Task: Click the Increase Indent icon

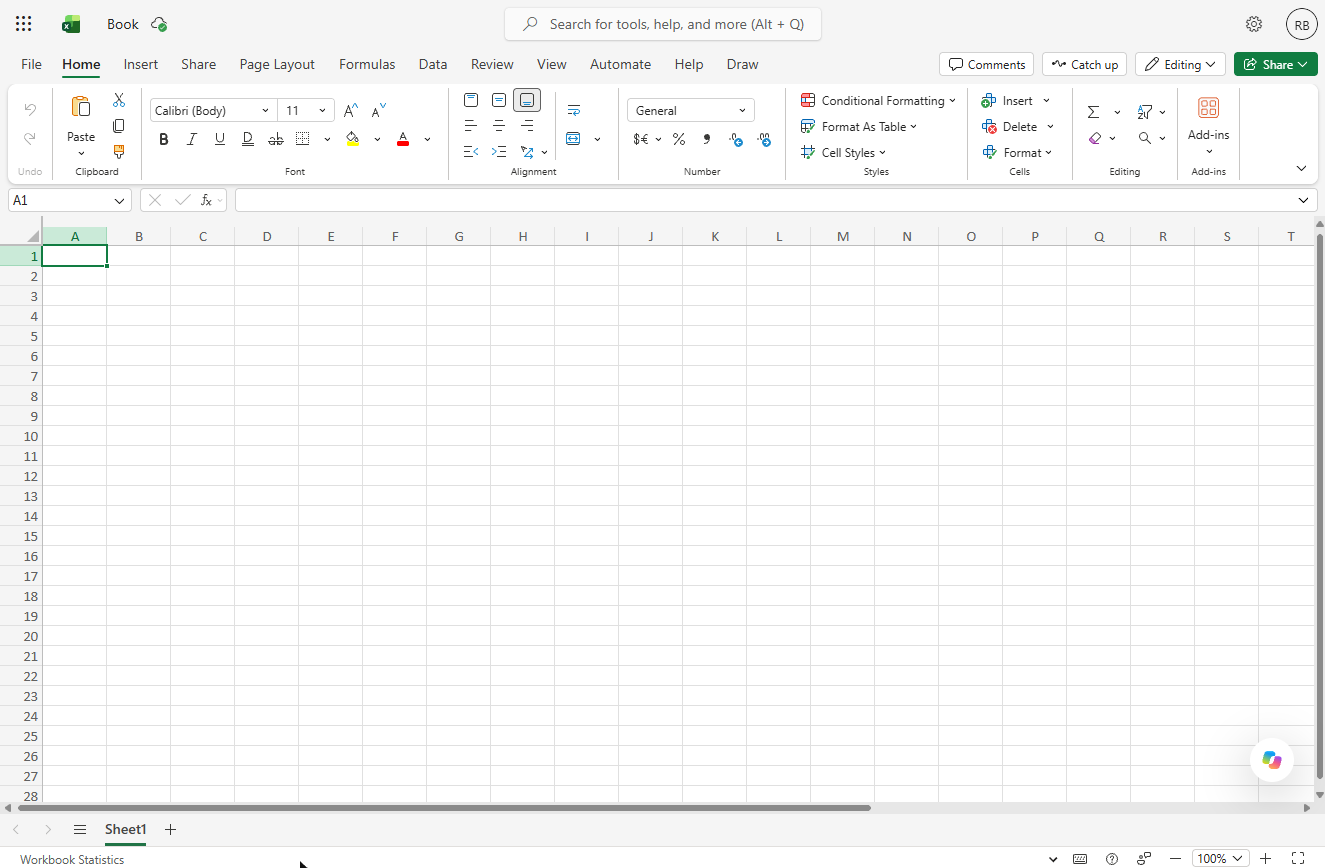Action: (x=499, y=152)
